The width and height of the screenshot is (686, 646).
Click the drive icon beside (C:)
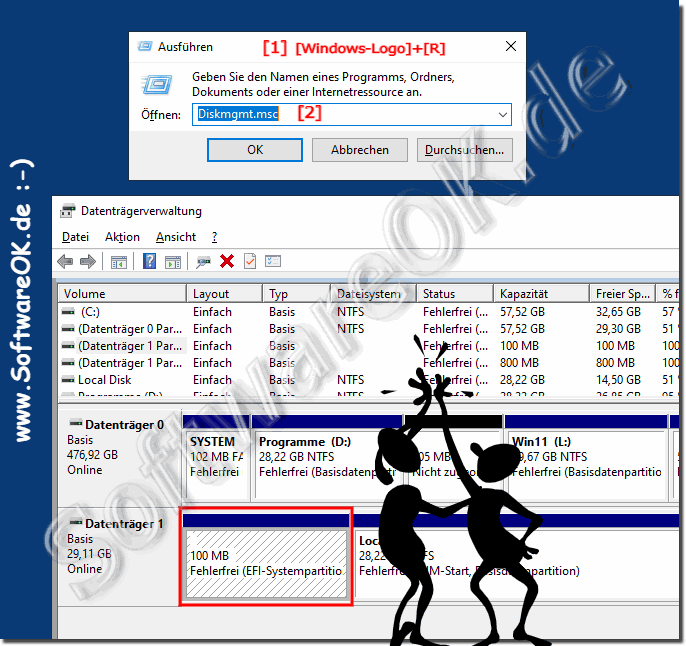click(x=68, y=312)
